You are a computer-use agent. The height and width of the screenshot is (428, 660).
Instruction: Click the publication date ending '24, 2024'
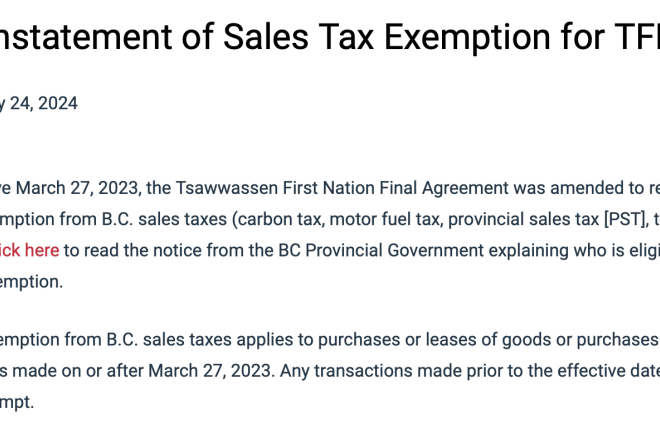coord(39,104)
